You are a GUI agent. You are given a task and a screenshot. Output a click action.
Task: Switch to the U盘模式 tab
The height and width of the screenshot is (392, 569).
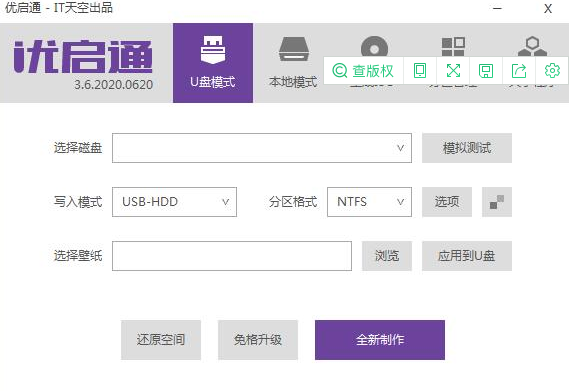tap(213, 63)
